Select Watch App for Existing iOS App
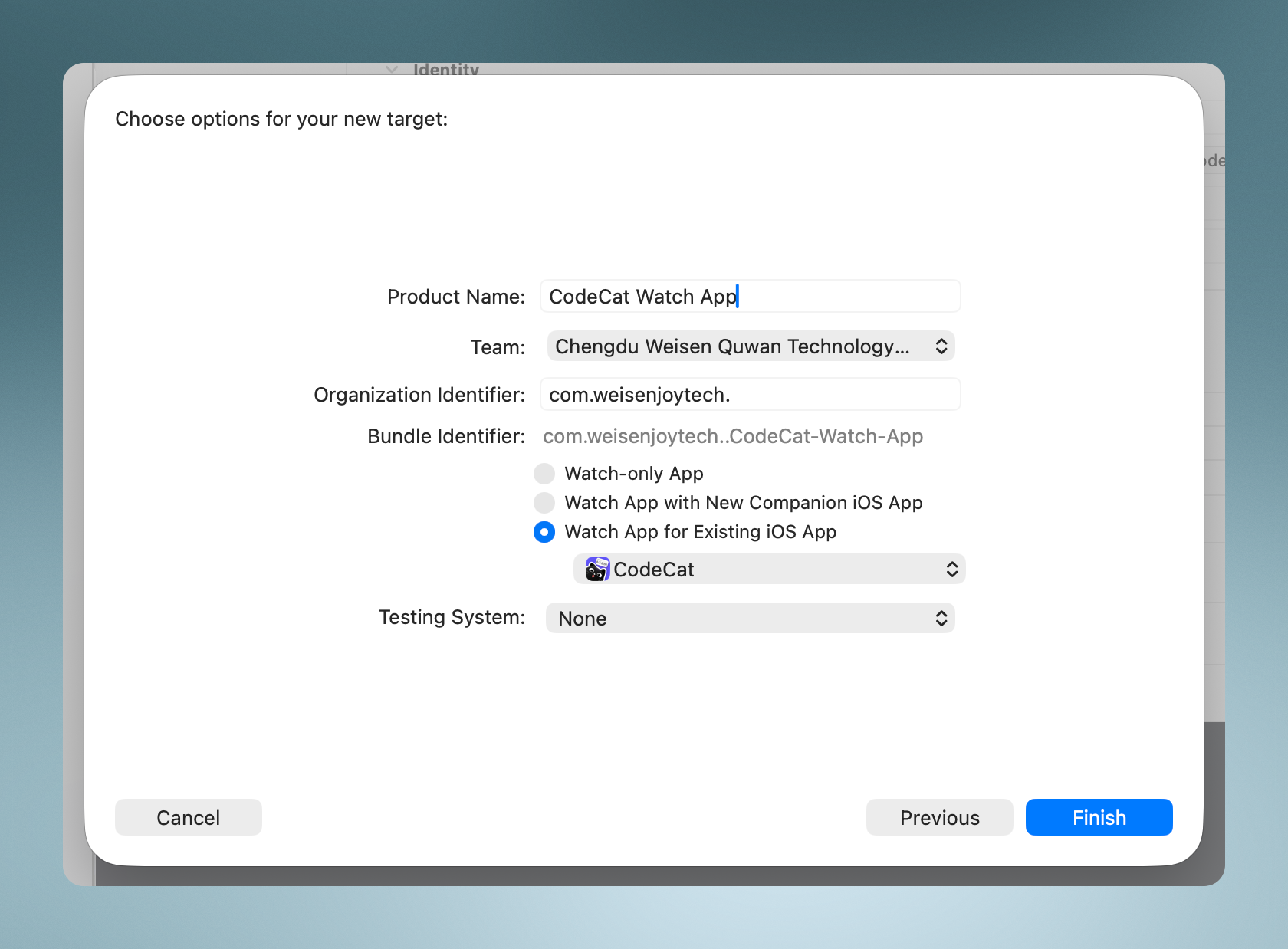Viewport: 1288px width, 949px height. [x=544, y=532]
